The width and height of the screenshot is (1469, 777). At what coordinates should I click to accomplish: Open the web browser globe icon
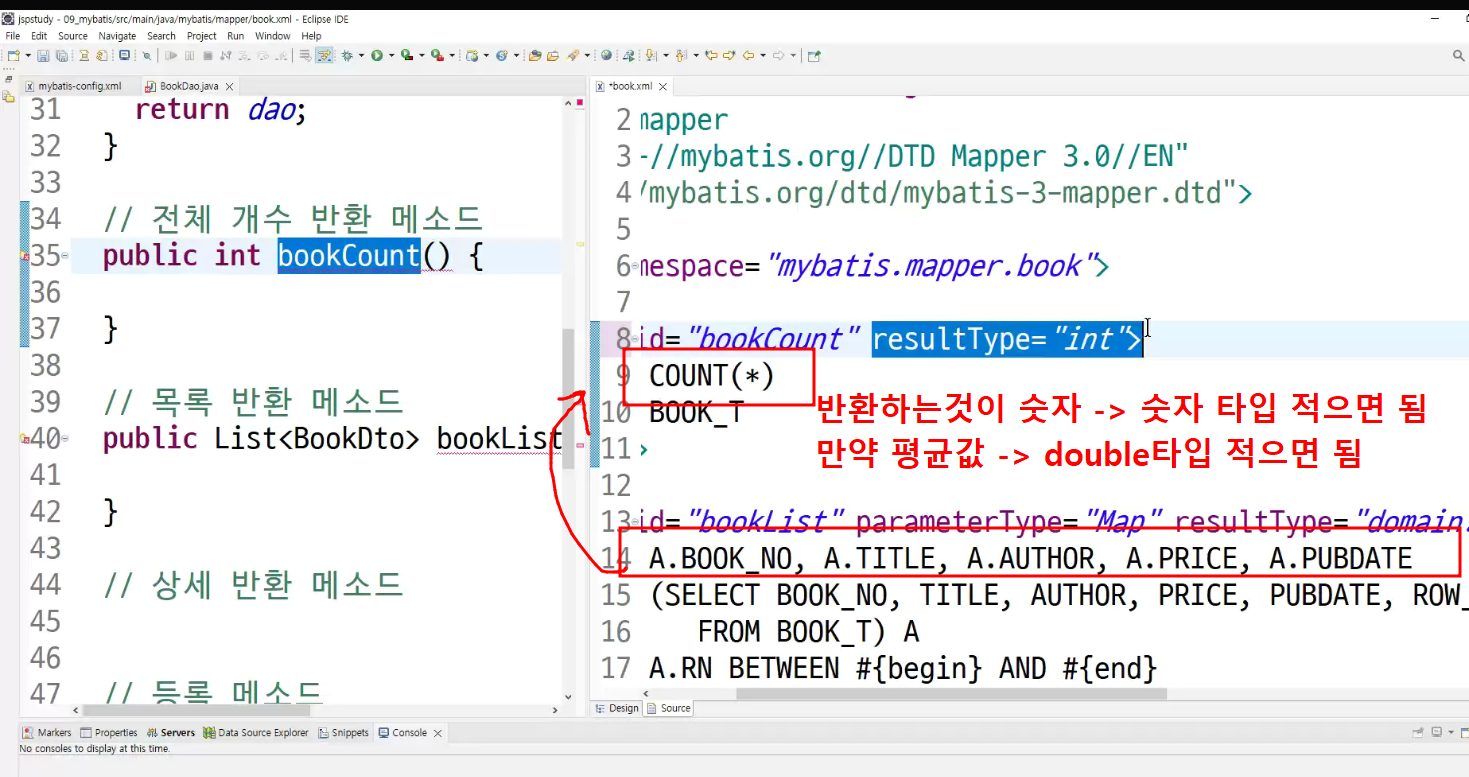coord(606,55)
